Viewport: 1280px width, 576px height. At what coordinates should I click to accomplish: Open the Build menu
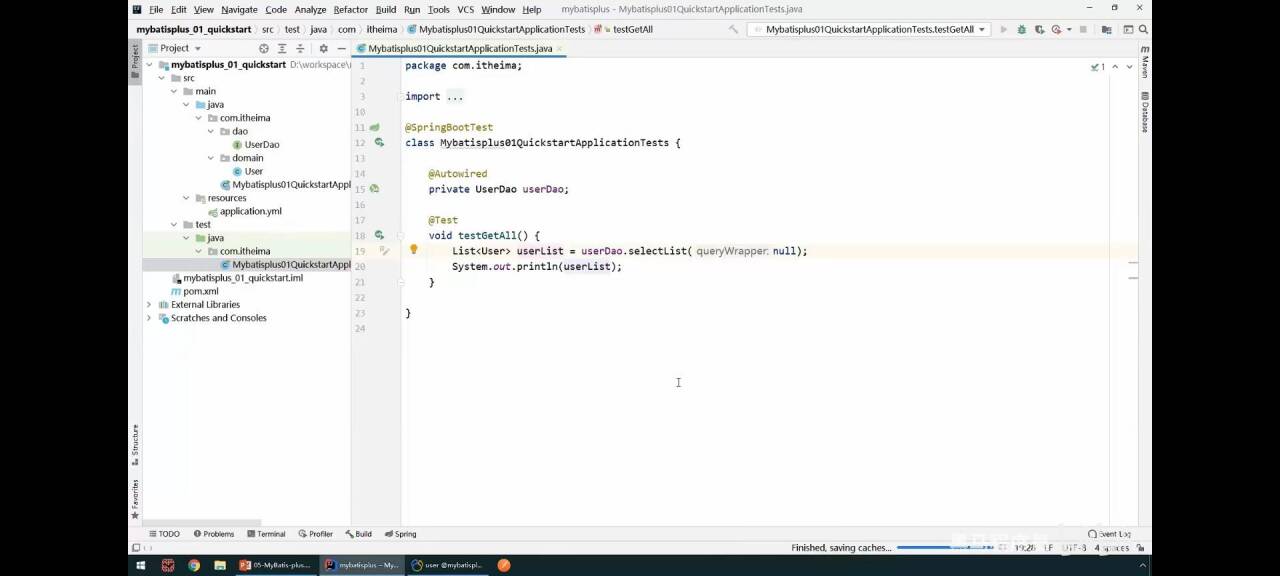click(386, 9)
